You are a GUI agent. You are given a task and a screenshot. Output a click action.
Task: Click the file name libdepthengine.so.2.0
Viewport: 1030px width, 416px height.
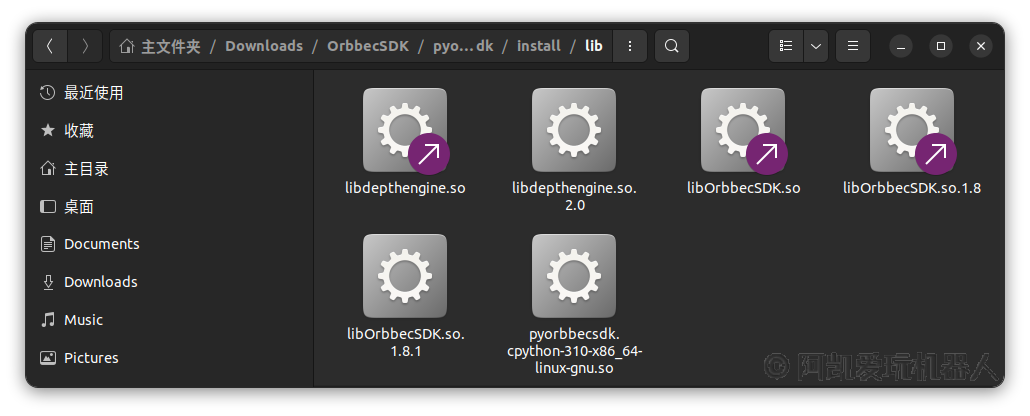click(x=574, y=196)
